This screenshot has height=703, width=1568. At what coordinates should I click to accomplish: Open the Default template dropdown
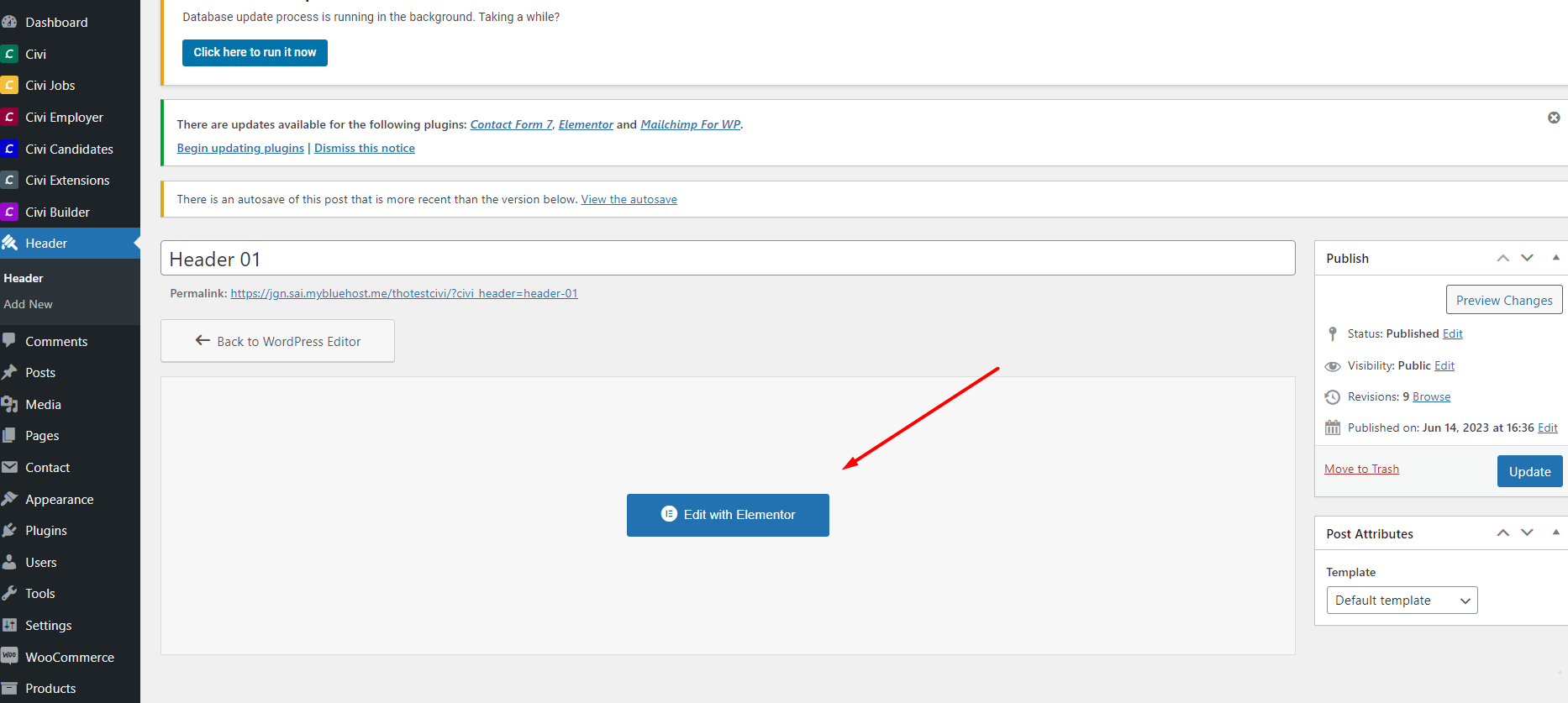coord(1402,601)
